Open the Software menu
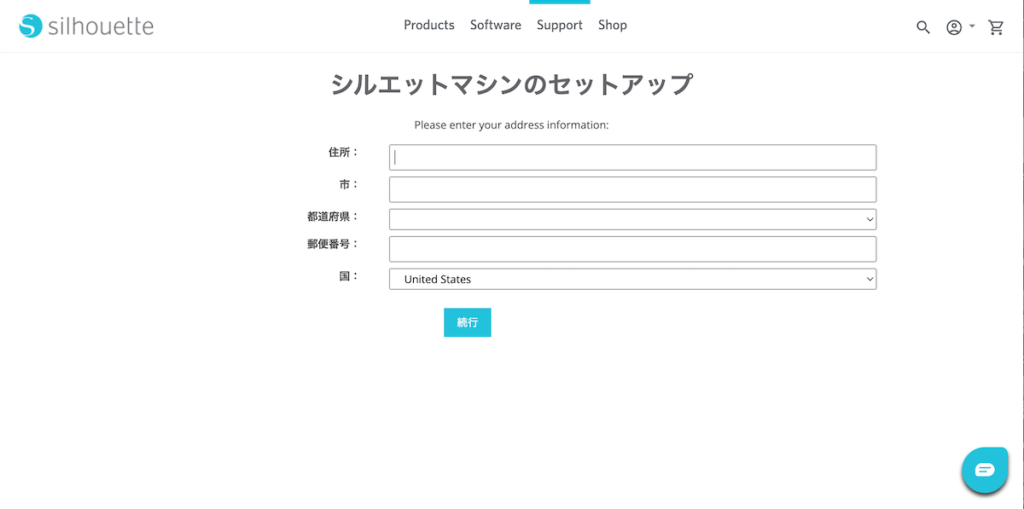This screenshot has height=509, width=1024. (495, 25)
